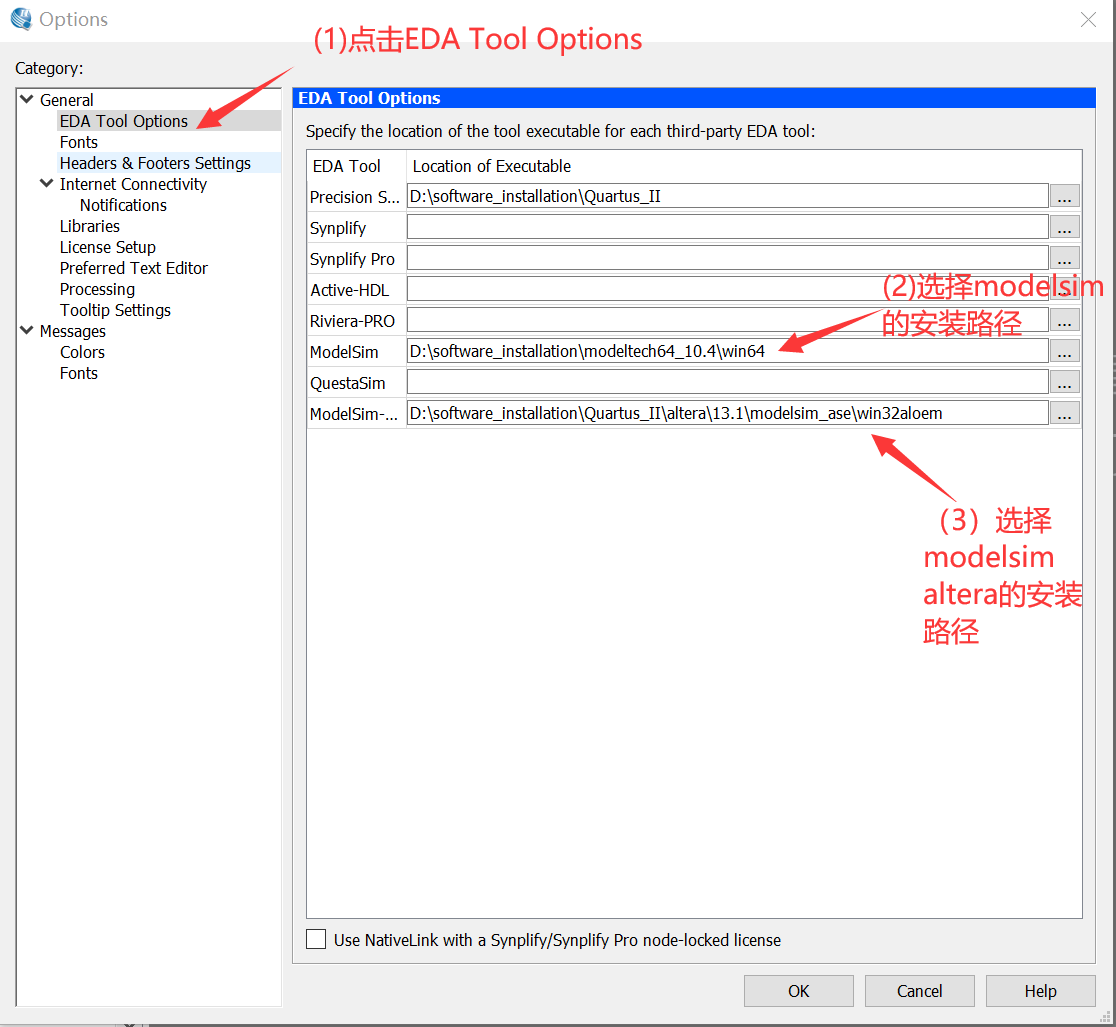Viewport: 1116px width, 1027px height.
Task: Browse for ModelSim-Altera executable location
Action: (x=1065, y=413)
